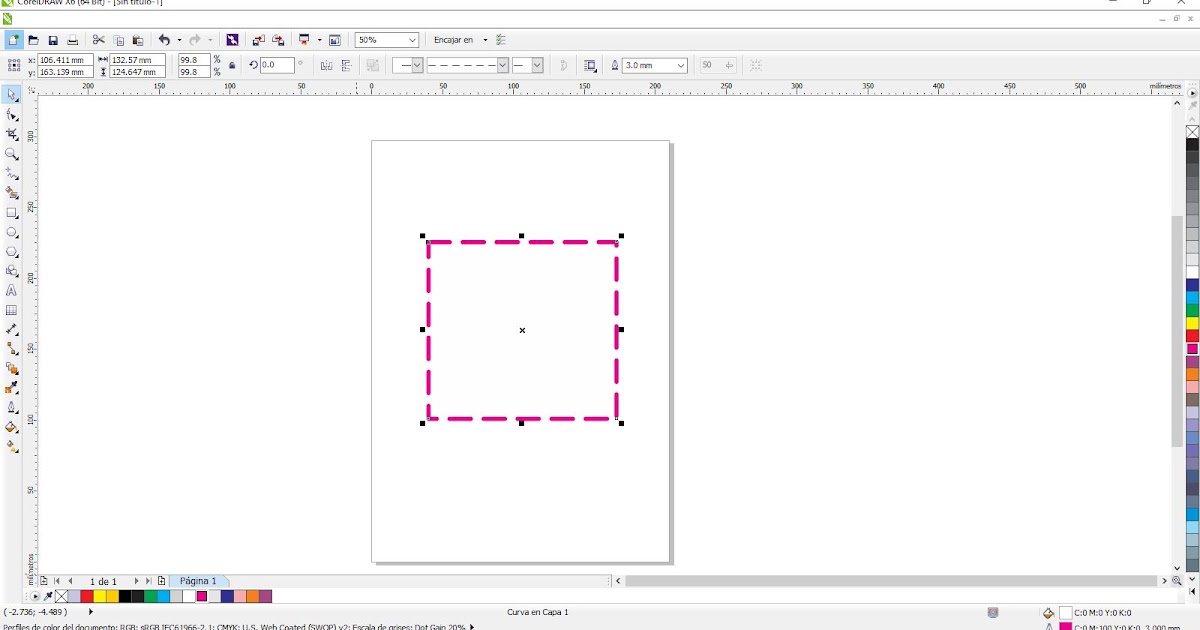The width and height of the screenshot is (1200, 630).
Task: Click the Undo arrow button
Action: (x=165, y=40)
